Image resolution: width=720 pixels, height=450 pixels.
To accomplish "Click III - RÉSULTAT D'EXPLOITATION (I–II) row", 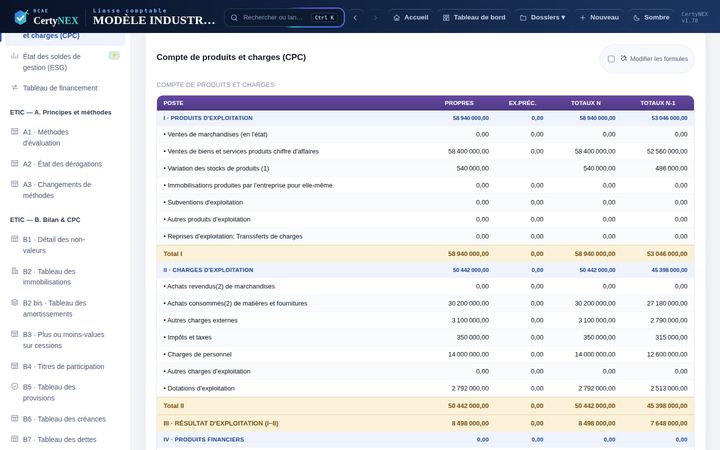I will pos(425,423).
